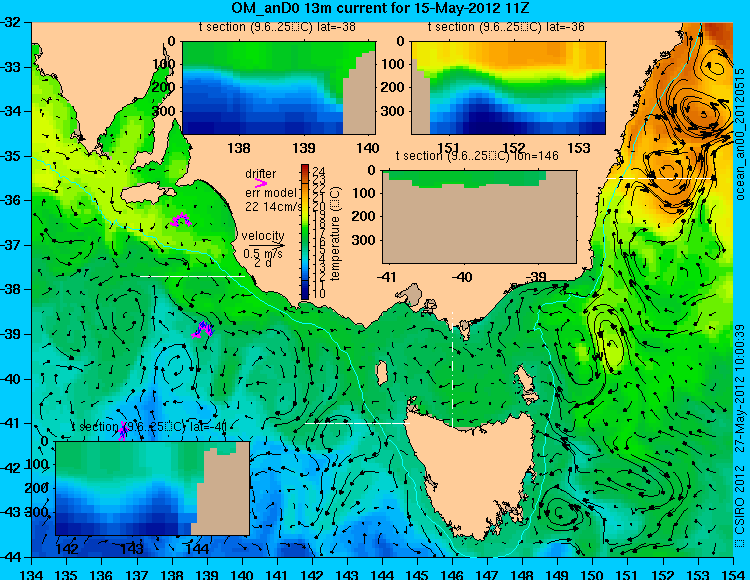Click the -37 latitude label on left axis
The width and height of the screenshot is (750, 580).
(x=11, y=245)
